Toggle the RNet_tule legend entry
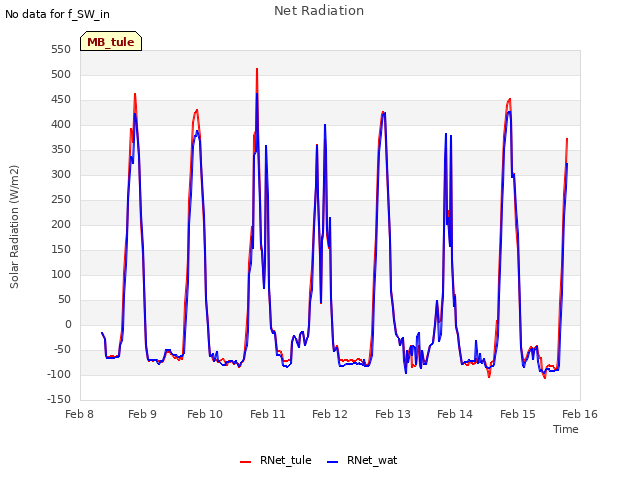 tap(276, 460)
